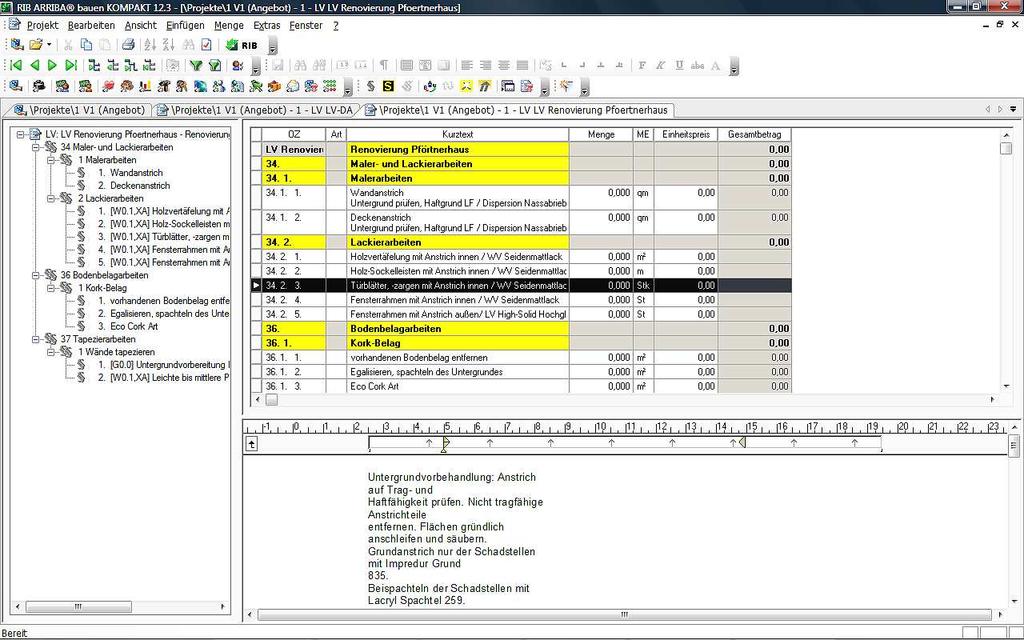Sort descending with the Z-A icon

168,45
